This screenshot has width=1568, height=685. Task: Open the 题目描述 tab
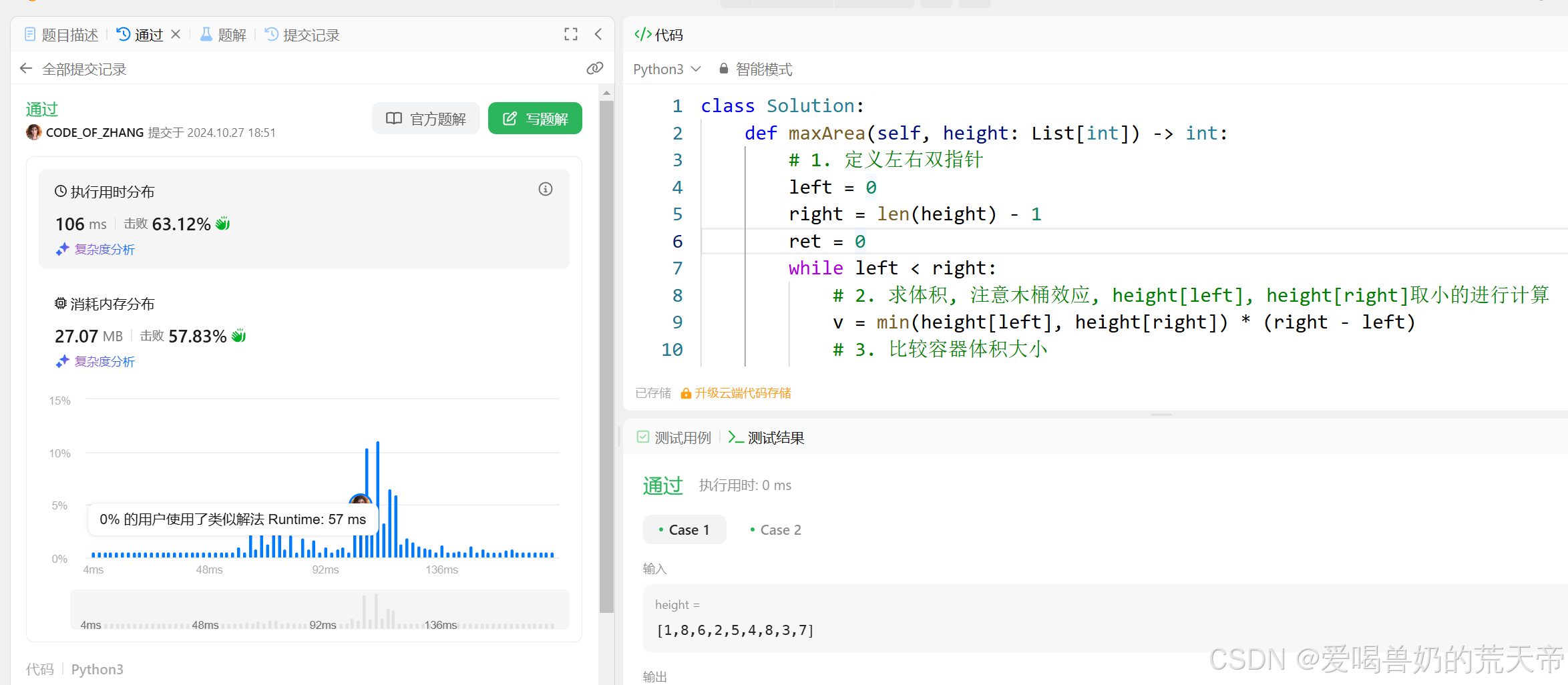point(61,35)
